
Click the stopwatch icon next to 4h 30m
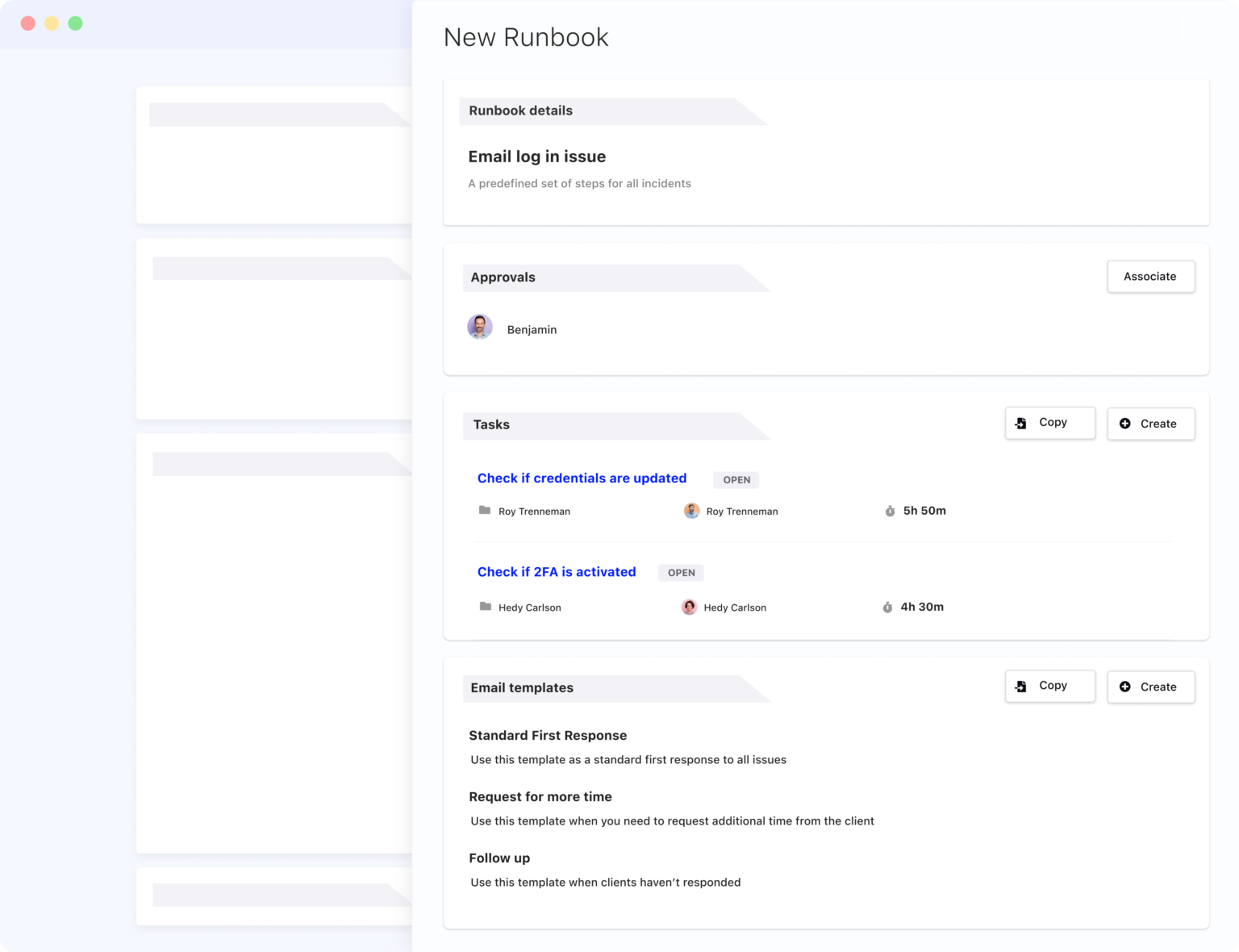click(887, 607)
